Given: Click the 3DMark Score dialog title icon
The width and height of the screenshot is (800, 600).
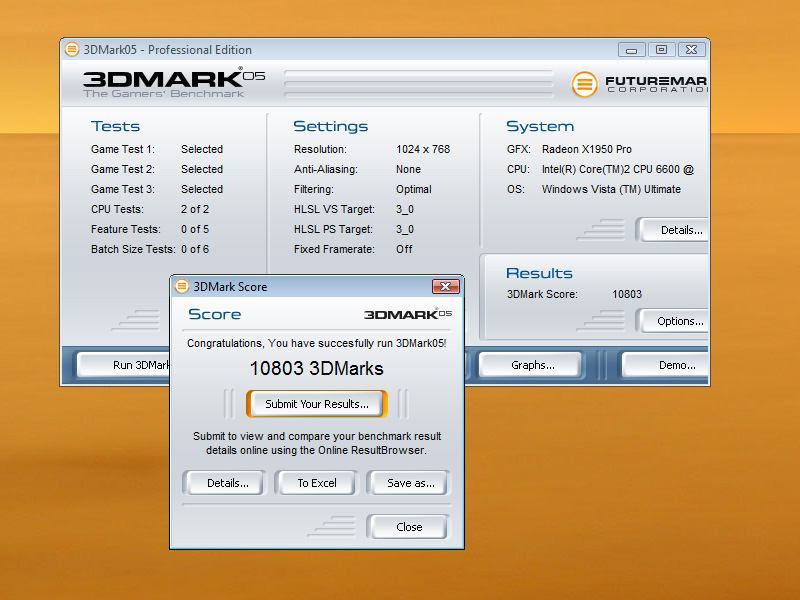Looking at the screenshot, I should click(182, 286).
